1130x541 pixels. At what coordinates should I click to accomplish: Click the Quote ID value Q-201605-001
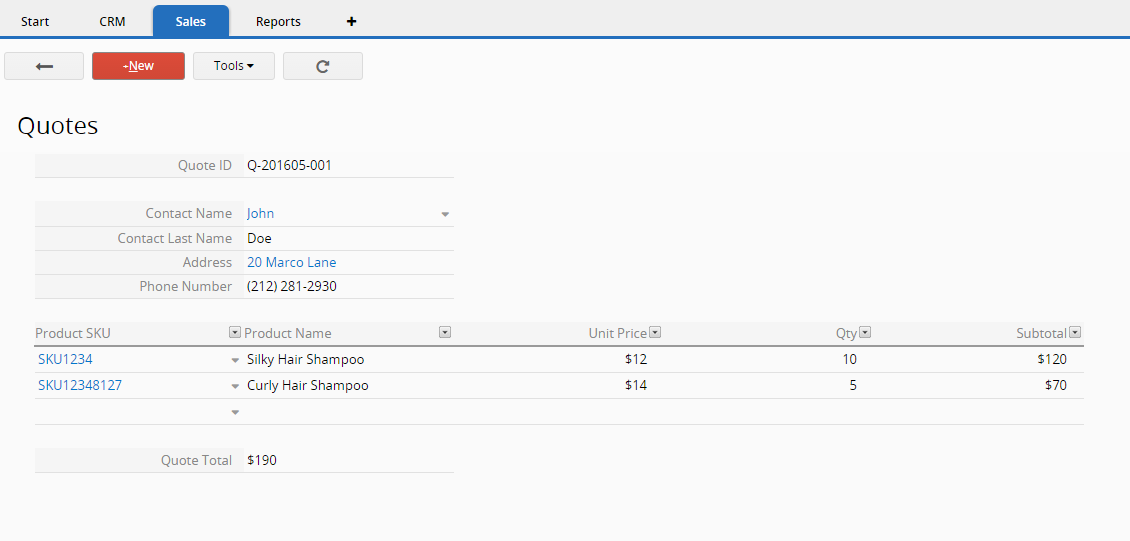(x=289, y=165)
